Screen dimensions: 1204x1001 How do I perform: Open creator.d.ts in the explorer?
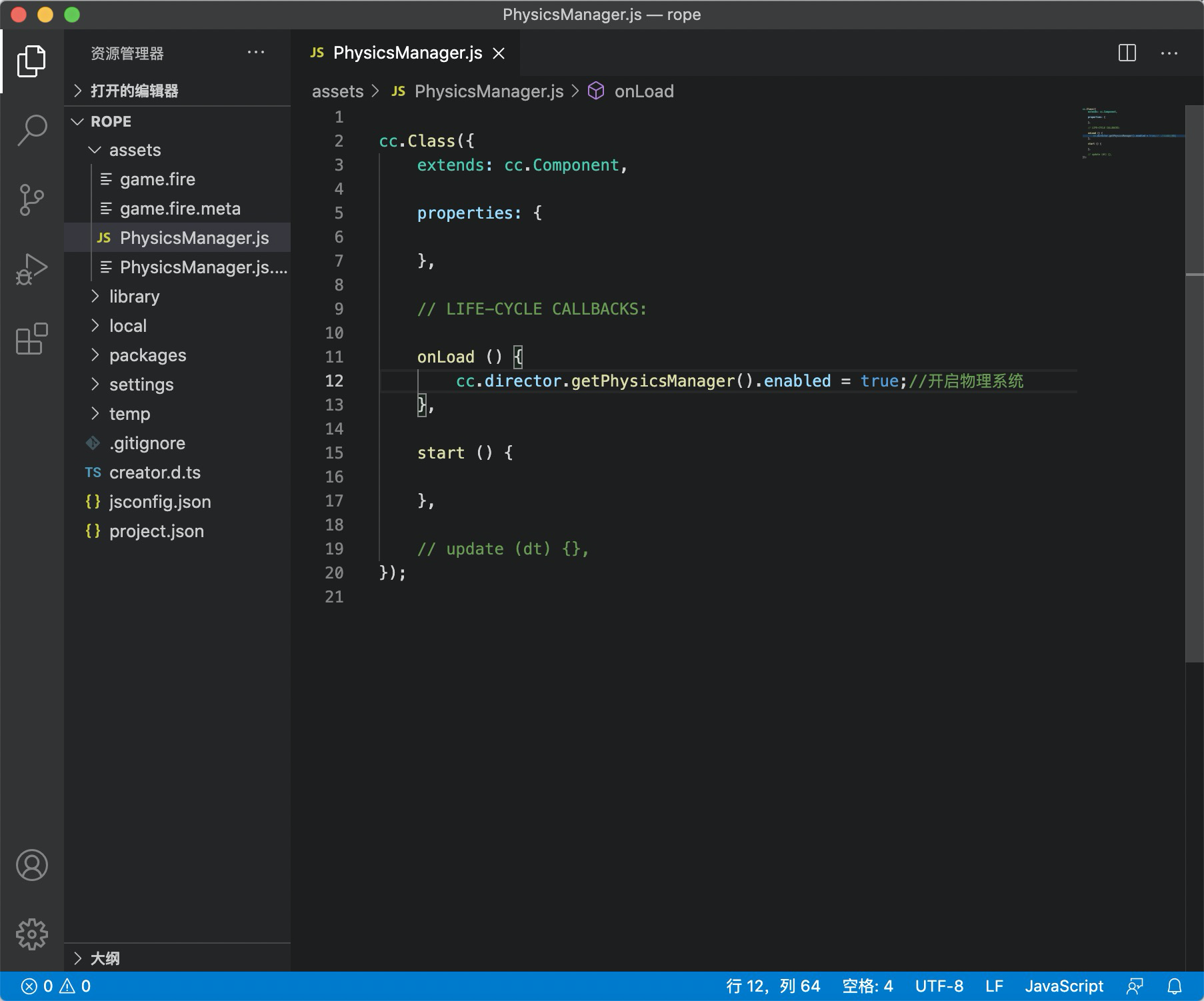pyautogui.click(x=177, y=473)
